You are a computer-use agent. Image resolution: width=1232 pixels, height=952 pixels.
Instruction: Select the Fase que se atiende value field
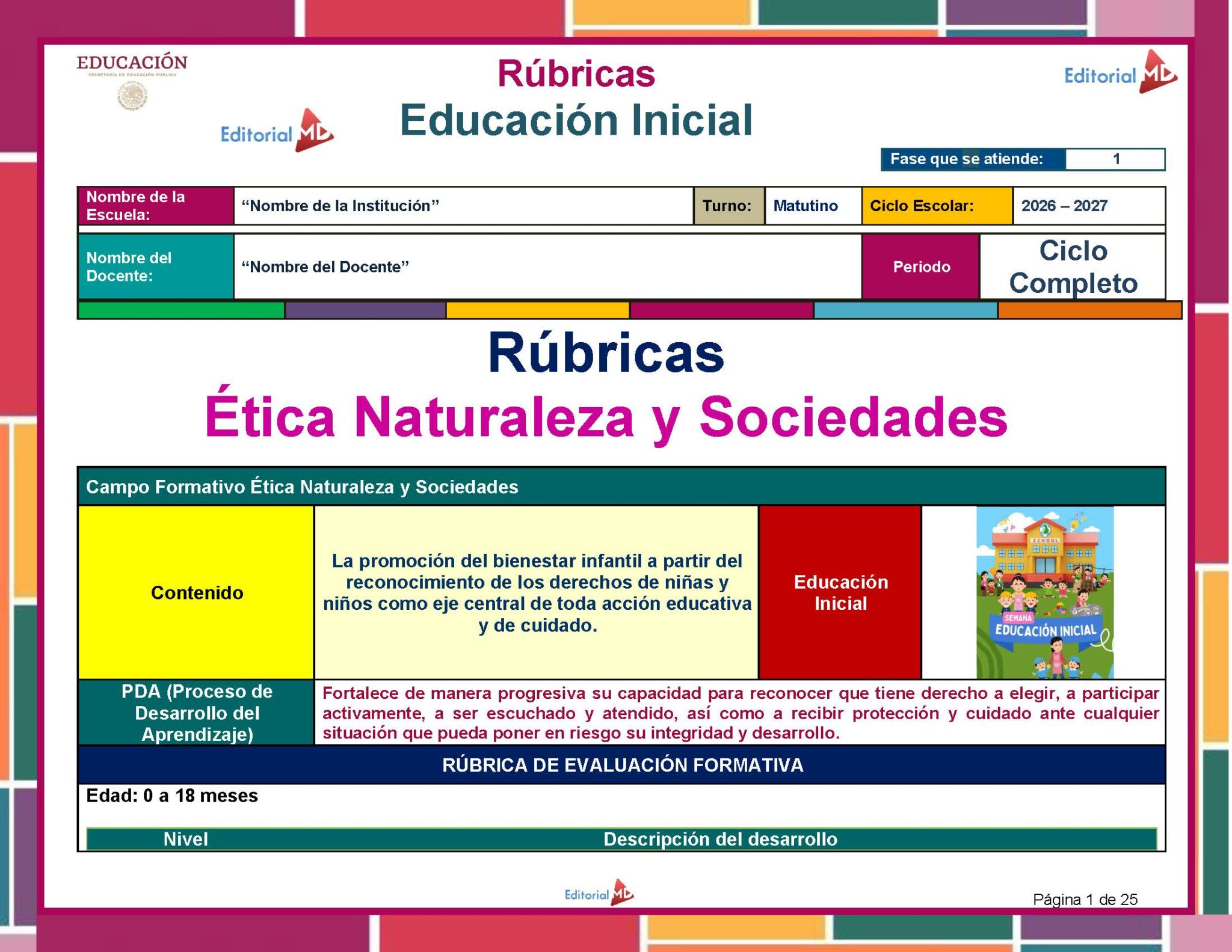point(1115,159)
